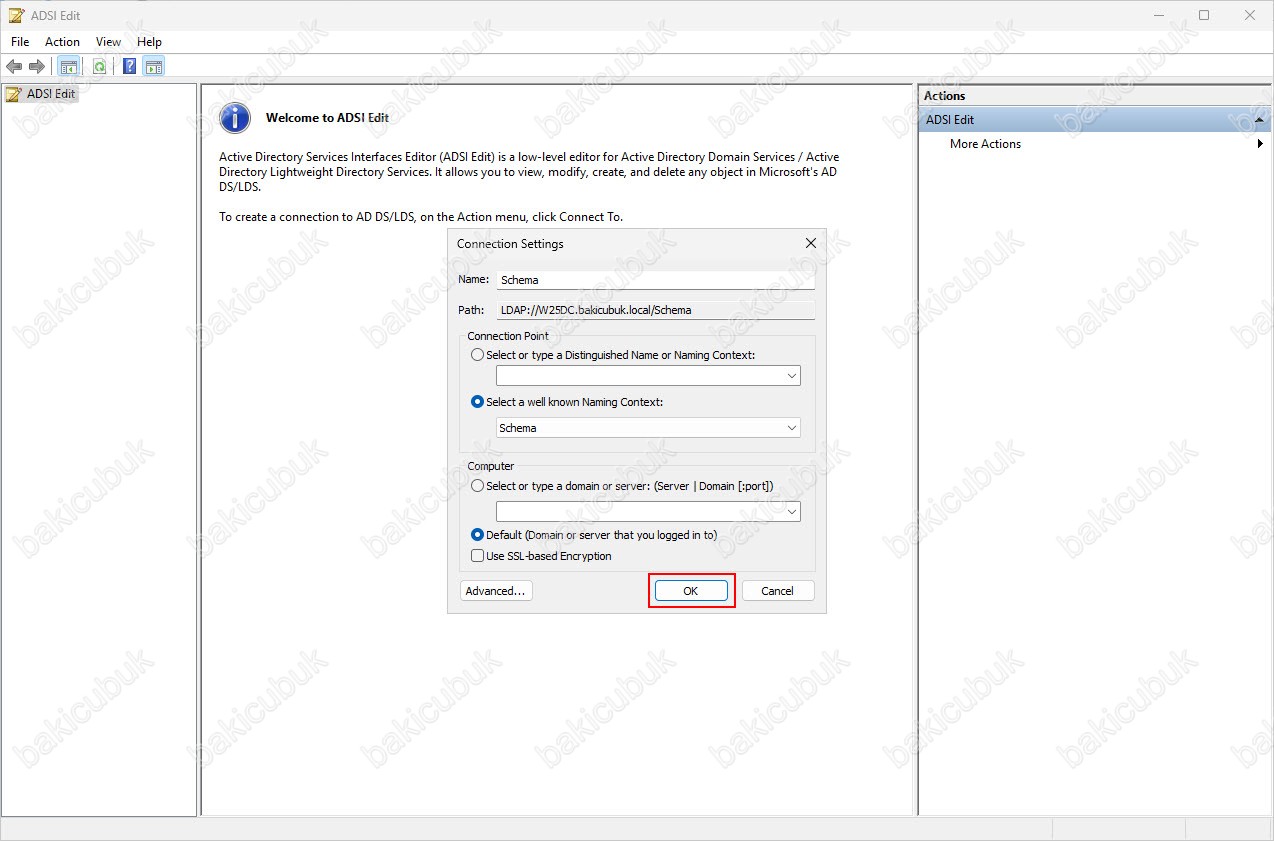
Task: Close the ADSI Edit main window
Action: pyautogui.click(x=1250, y=15)
